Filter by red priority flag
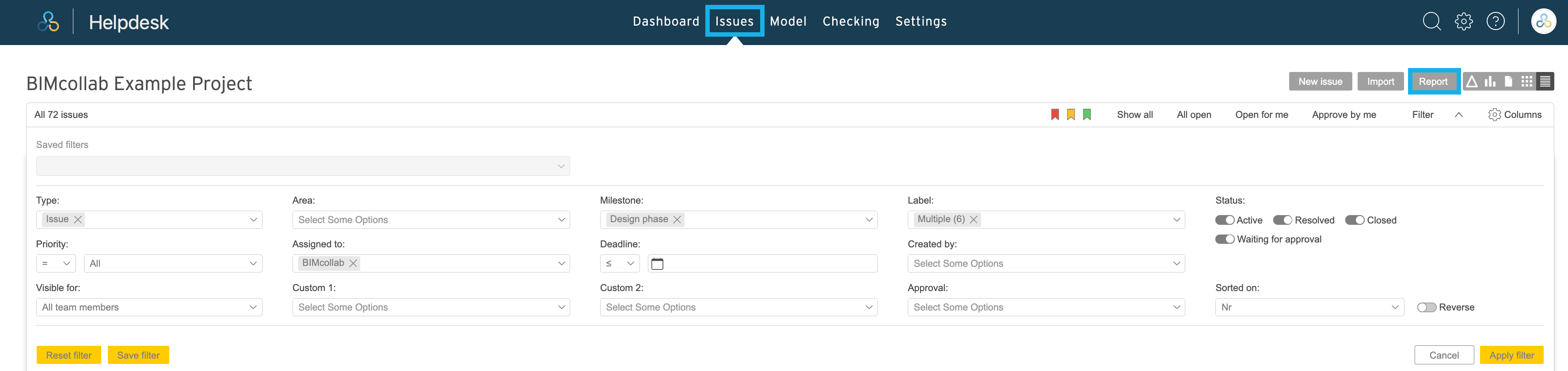Image resolution: width=1568 pixels, height=371 pixels. coord(1055,114)
